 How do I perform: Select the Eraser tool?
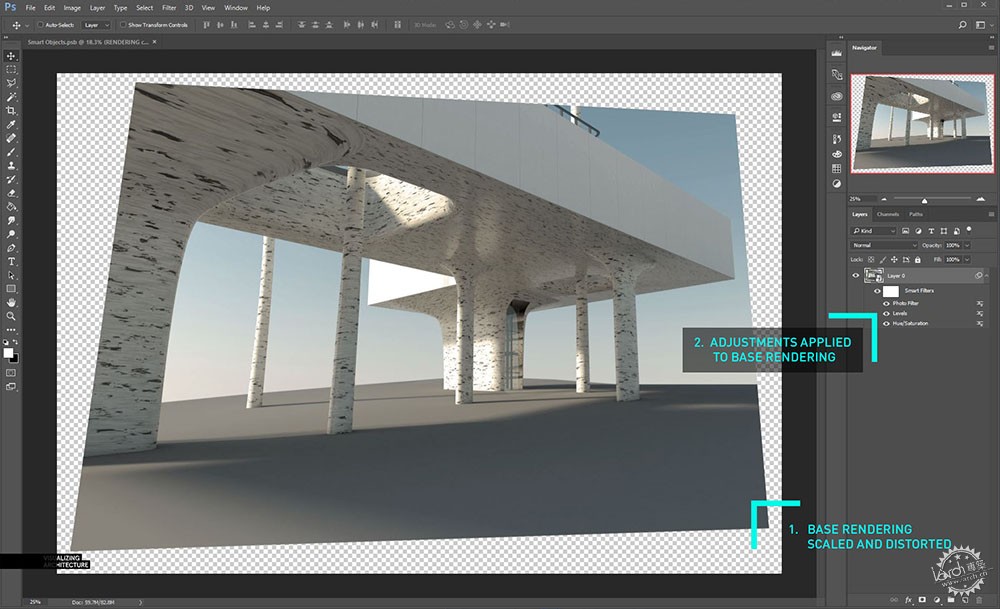[11, 193]
